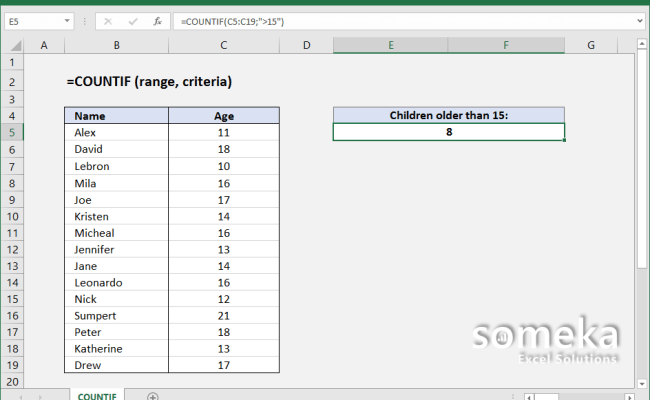Select column C header
Image resolution: width=650 pixels, height=400 pixels.
[x=224, y=45]
